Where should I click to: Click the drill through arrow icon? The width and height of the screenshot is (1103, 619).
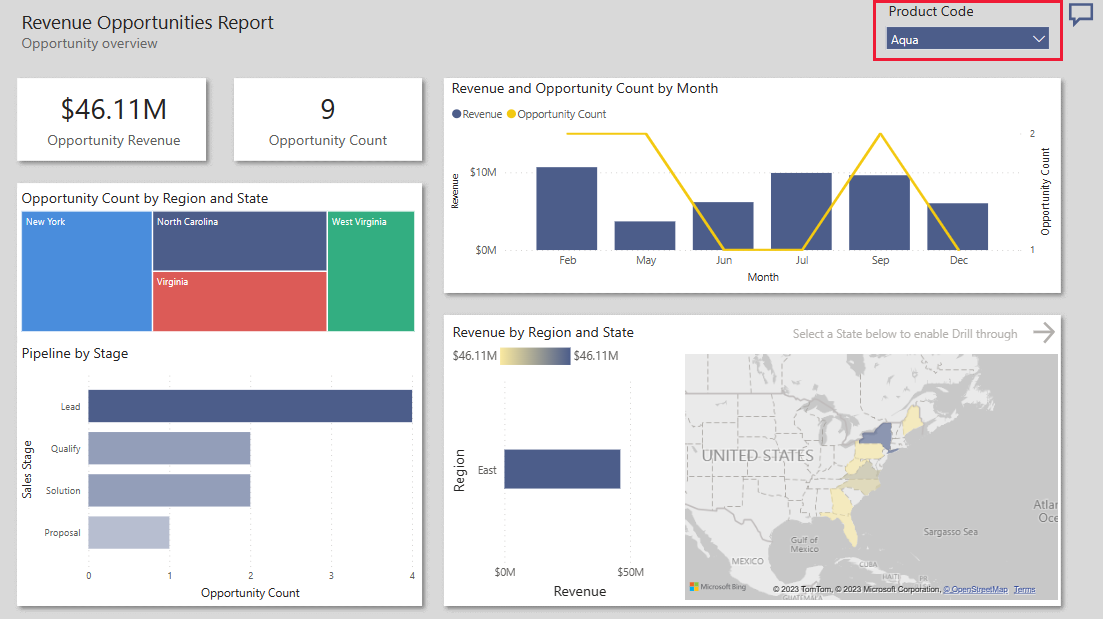(1044, 333)
